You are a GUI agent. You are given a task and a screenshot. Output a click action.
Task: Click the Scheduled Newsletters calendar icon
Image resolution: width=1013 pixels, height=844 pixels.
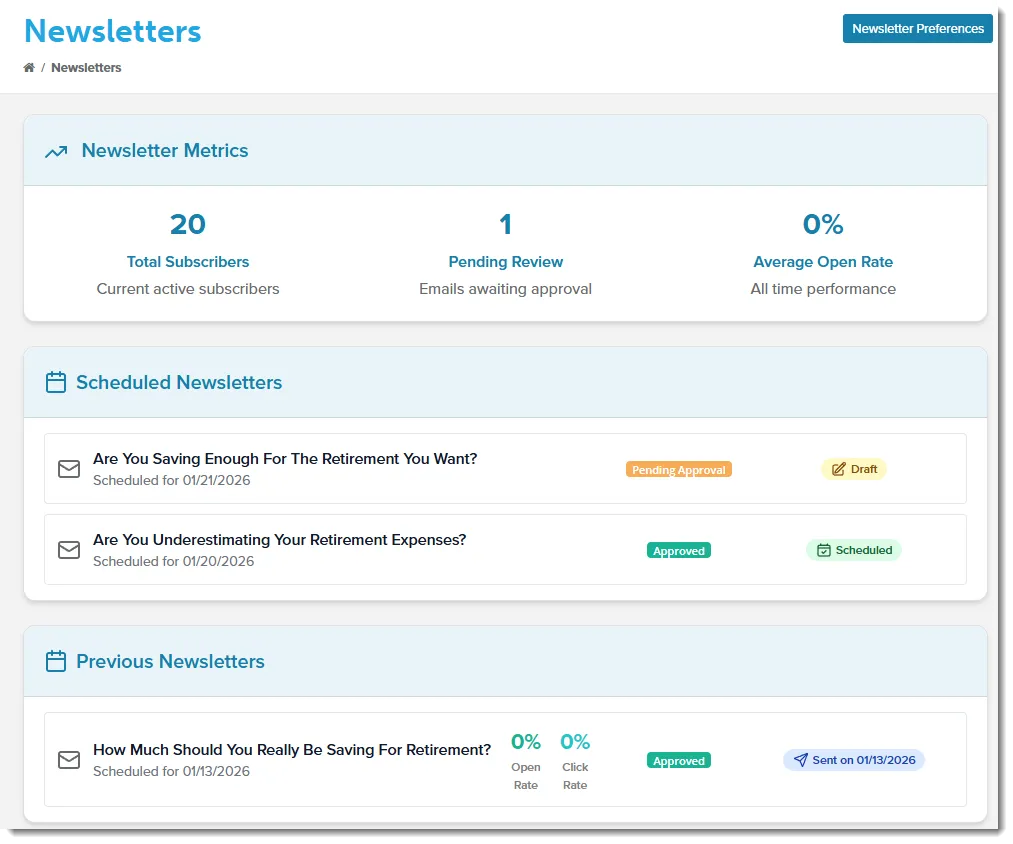pos(56,382)
